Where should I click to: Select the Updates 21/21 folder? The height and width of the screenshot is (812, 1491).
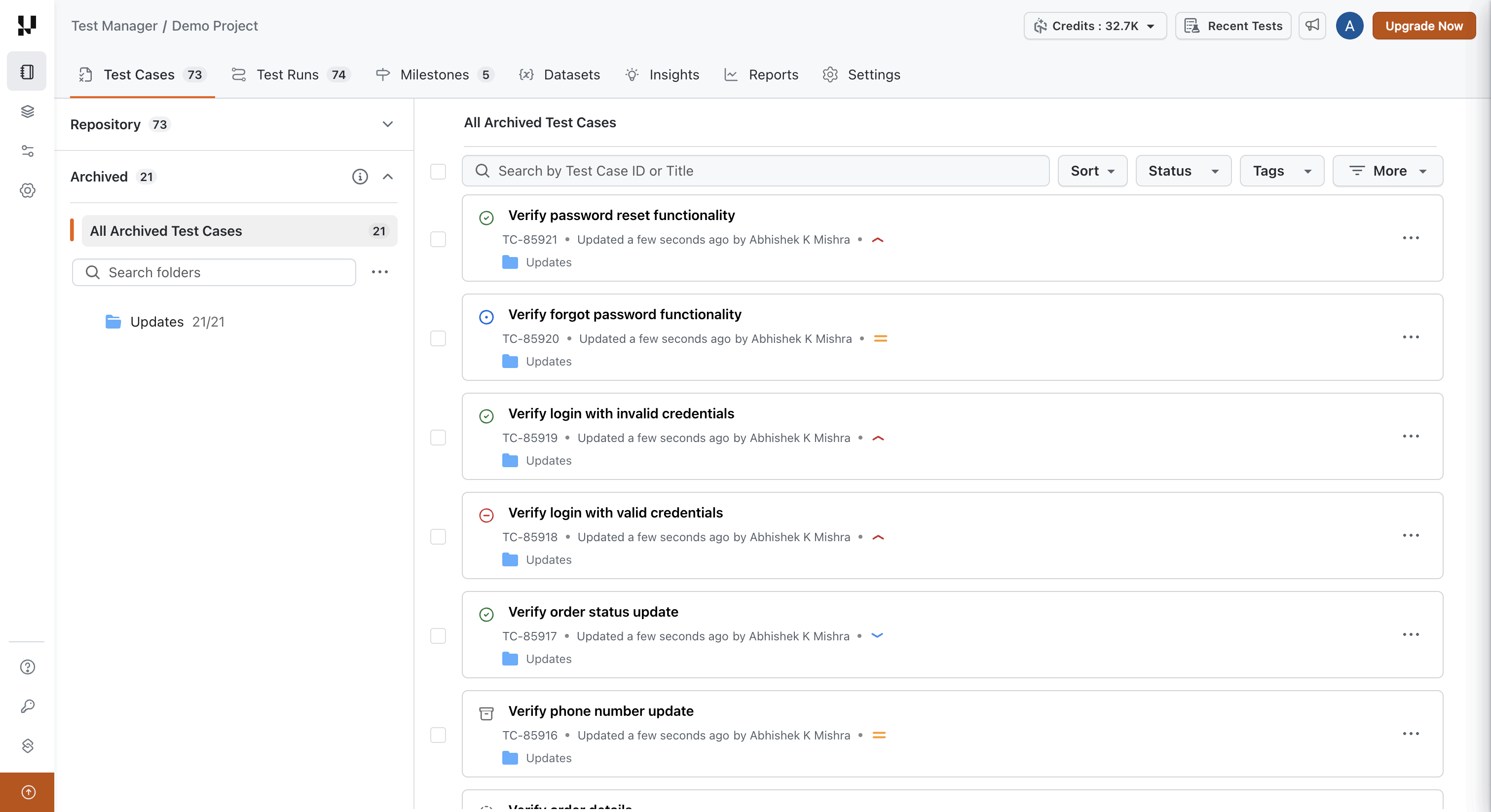165,322
